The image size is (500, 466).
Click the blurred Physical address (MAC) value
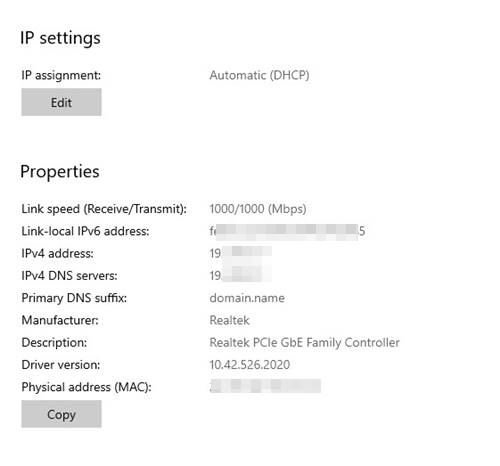coord(265,386)
